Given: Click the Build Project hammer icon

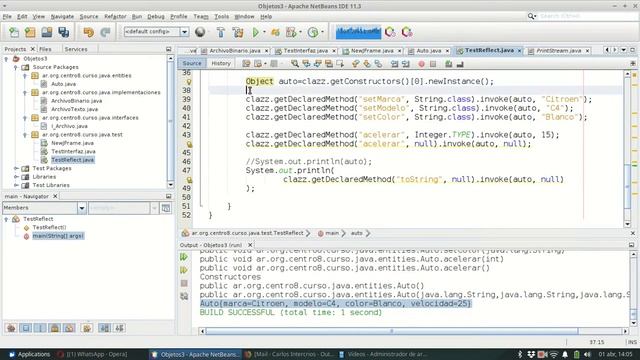Looking at the screenshot, I should click(220, 32).
